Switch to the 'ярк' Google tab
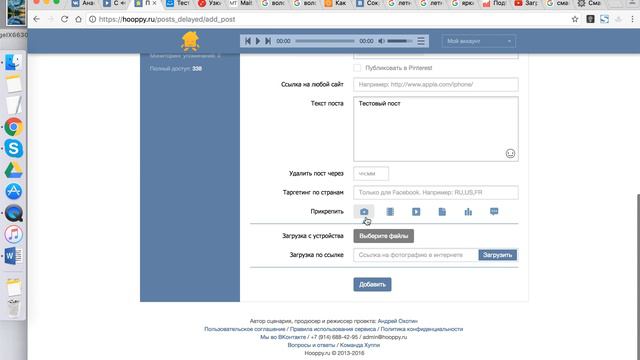 [x=462, y=3]
